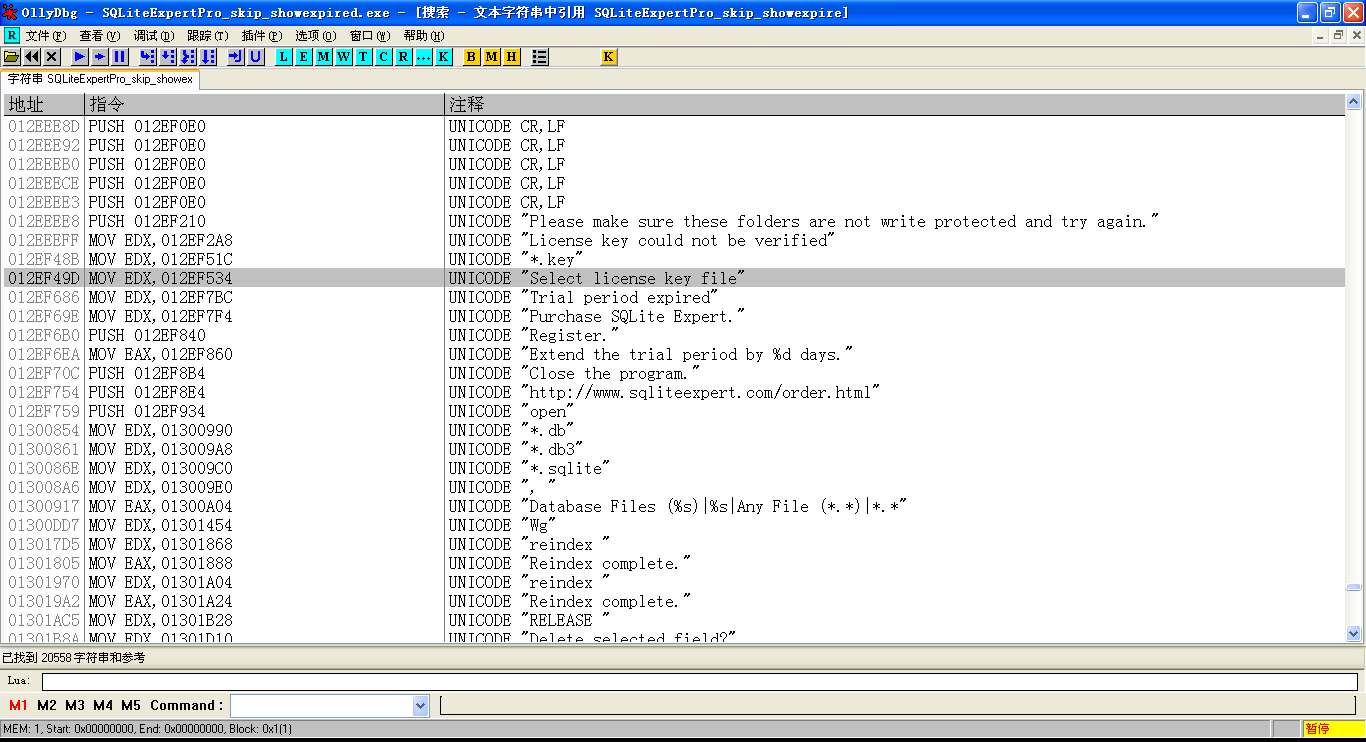Select row "Close the program."
The height and width of the screenshot is (742, 1366).
(x=675, y=373)
